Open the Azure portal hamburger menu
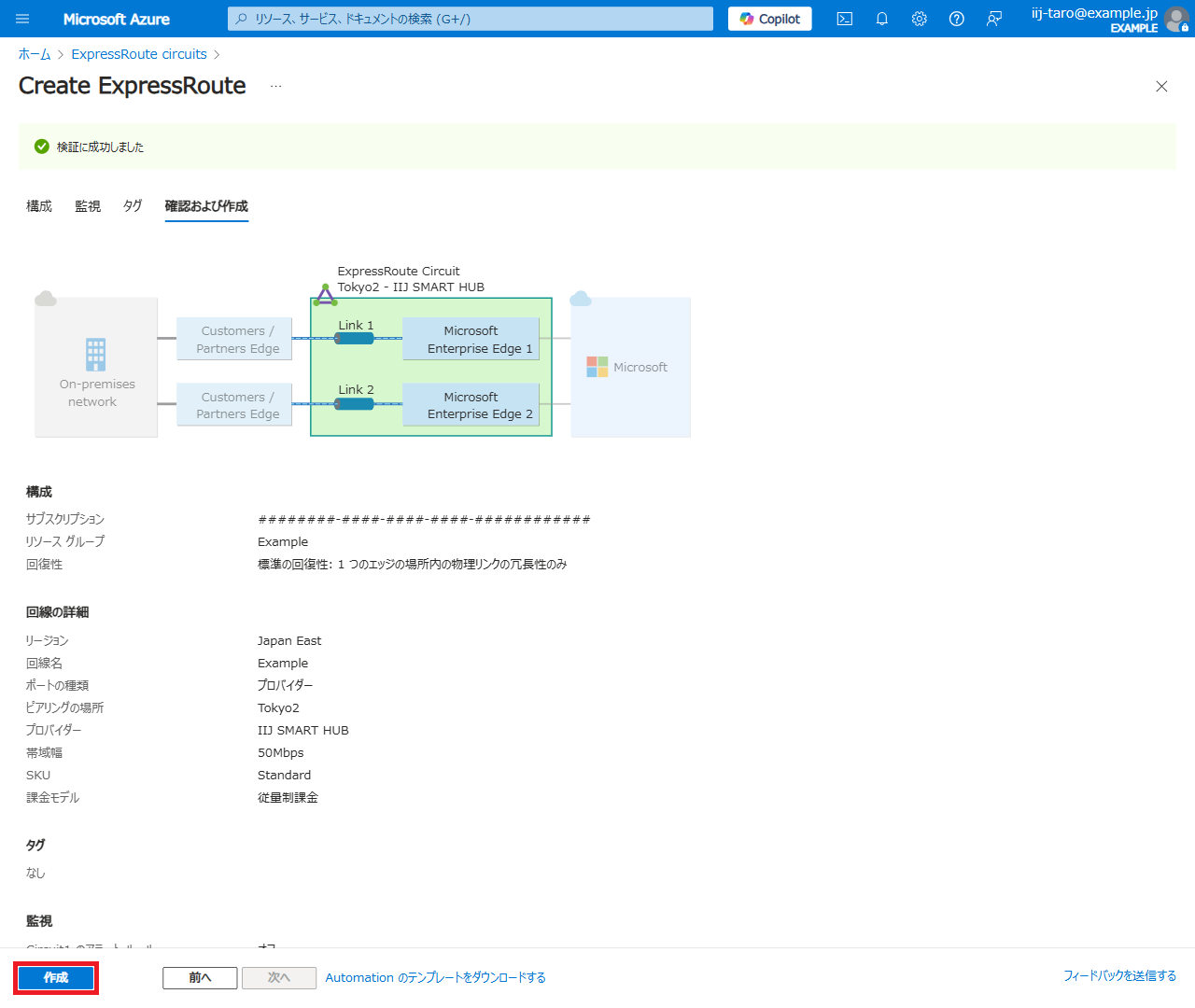 click(x=23, y=19)
